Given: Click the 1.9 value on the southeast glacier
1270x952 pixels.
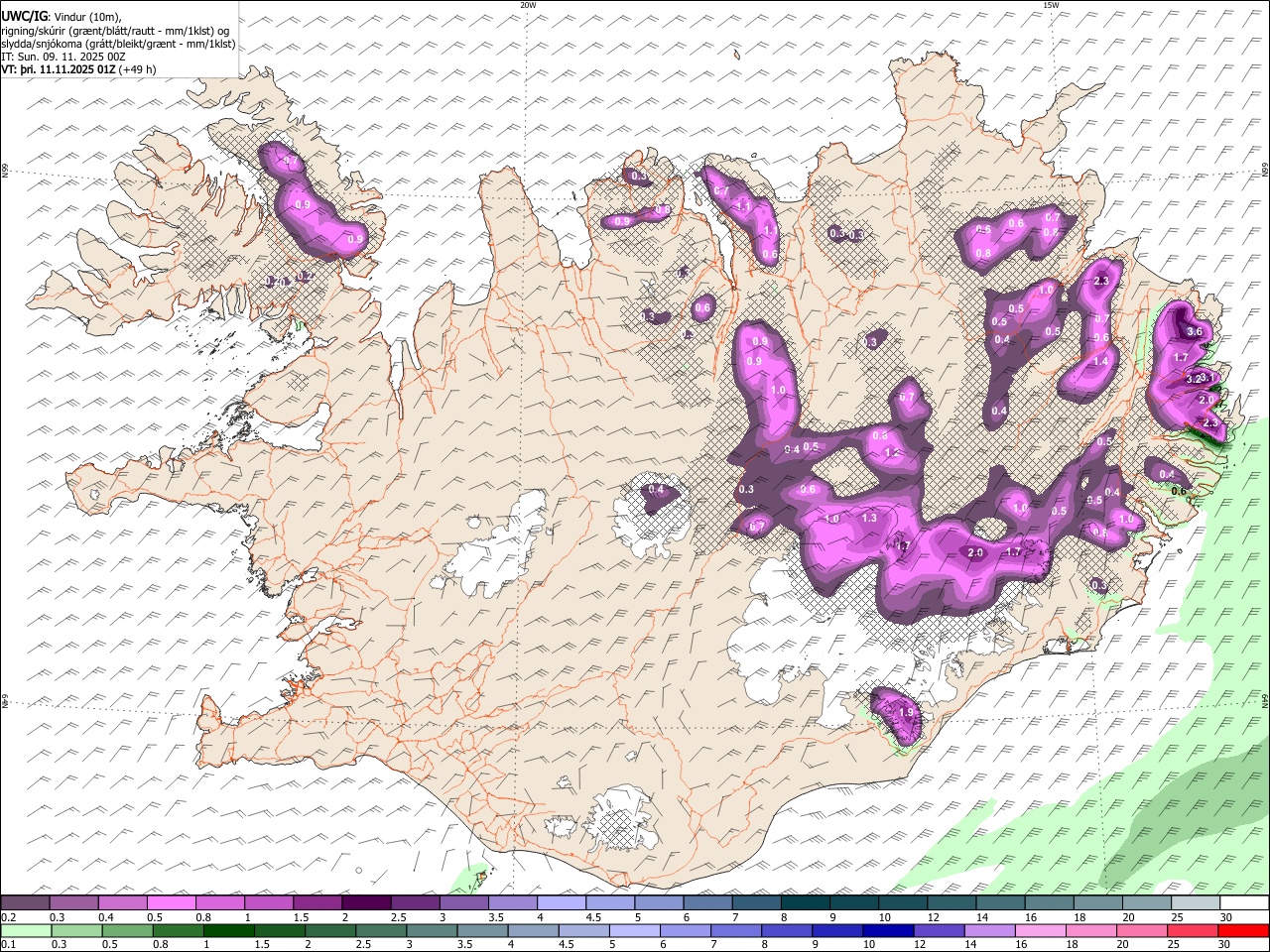Looking at the screenshot, I should point(905,712).
